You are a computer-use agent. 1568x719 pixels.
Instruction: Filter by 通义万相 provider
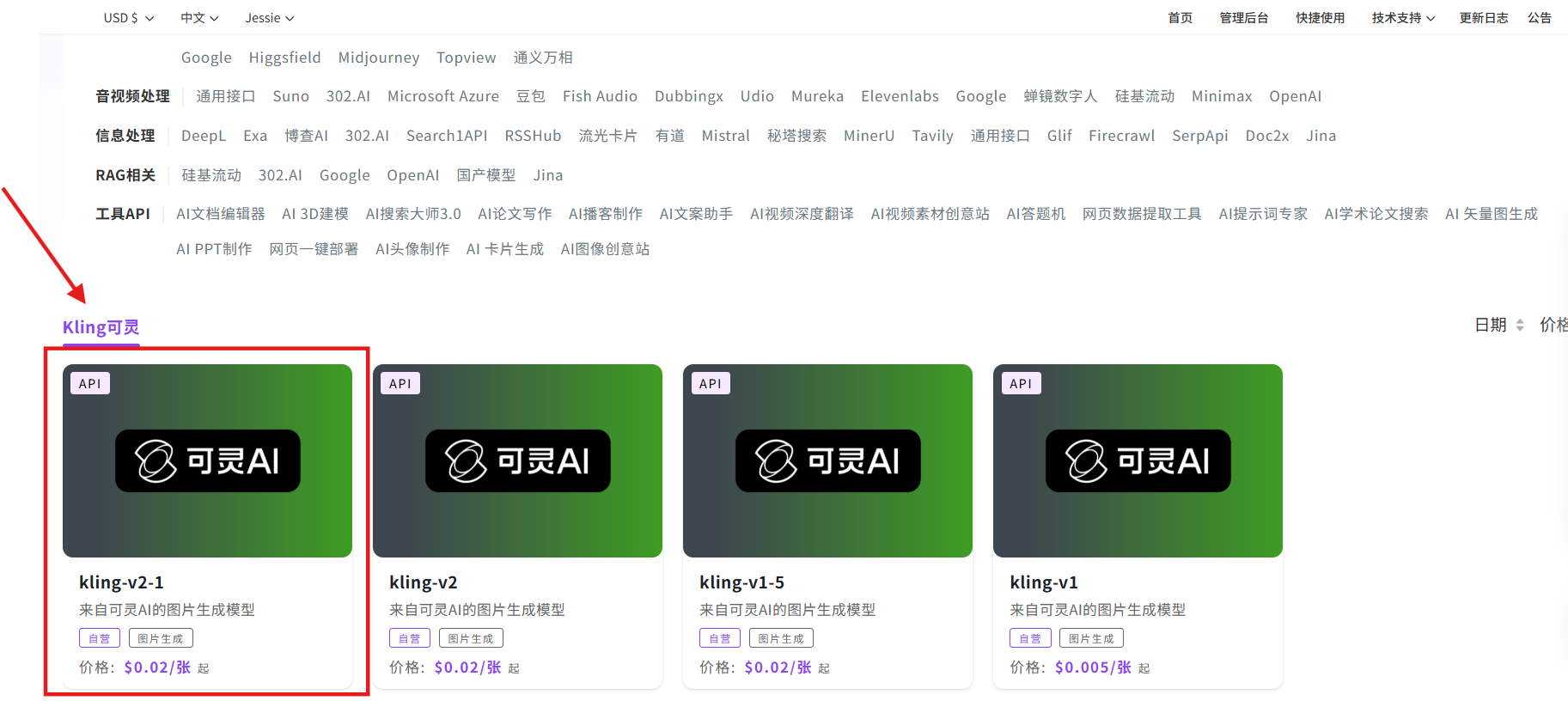[543, 58]
